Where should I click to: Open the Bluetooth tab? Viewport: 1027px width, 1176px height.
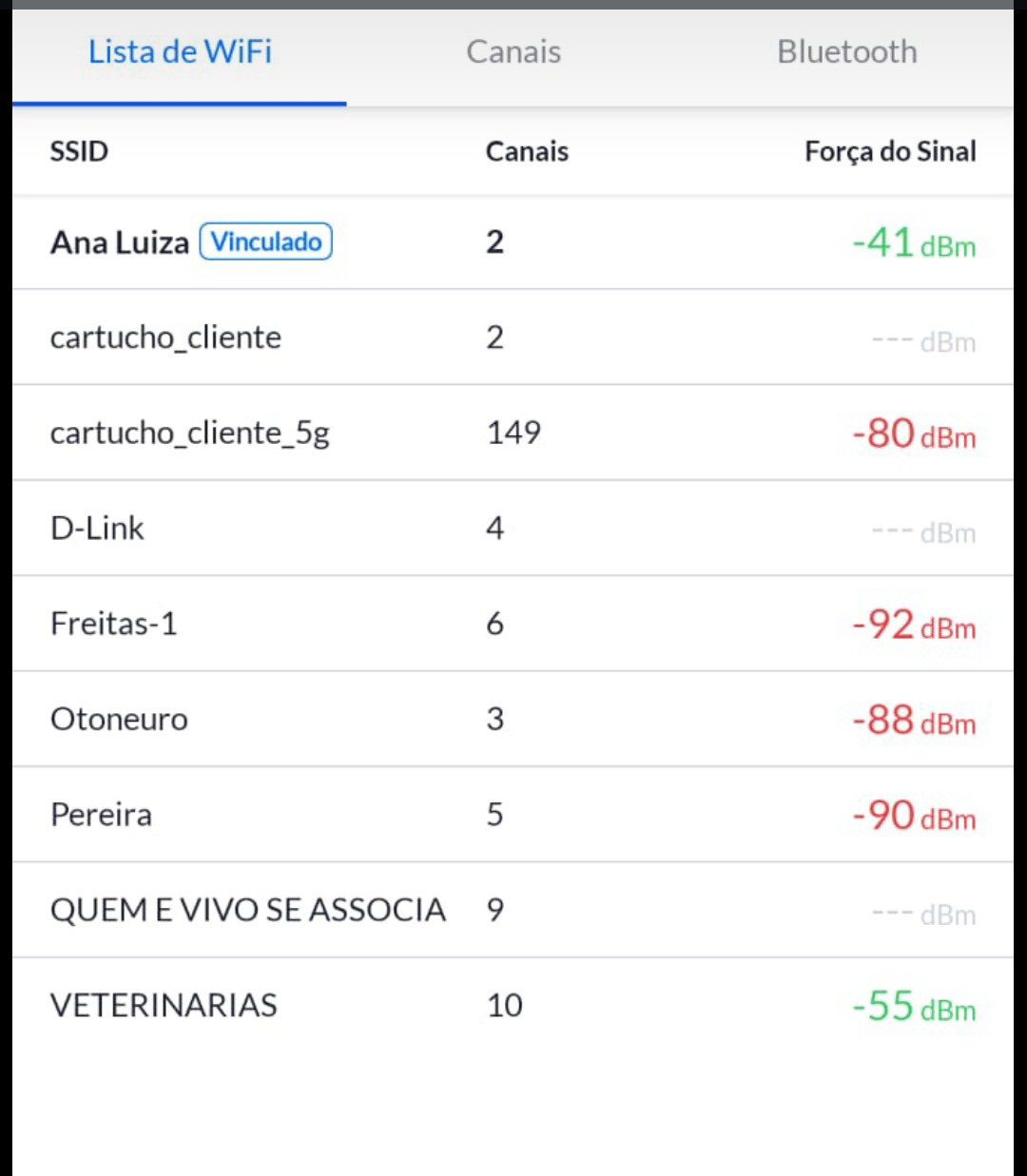[x=846, y=52]
